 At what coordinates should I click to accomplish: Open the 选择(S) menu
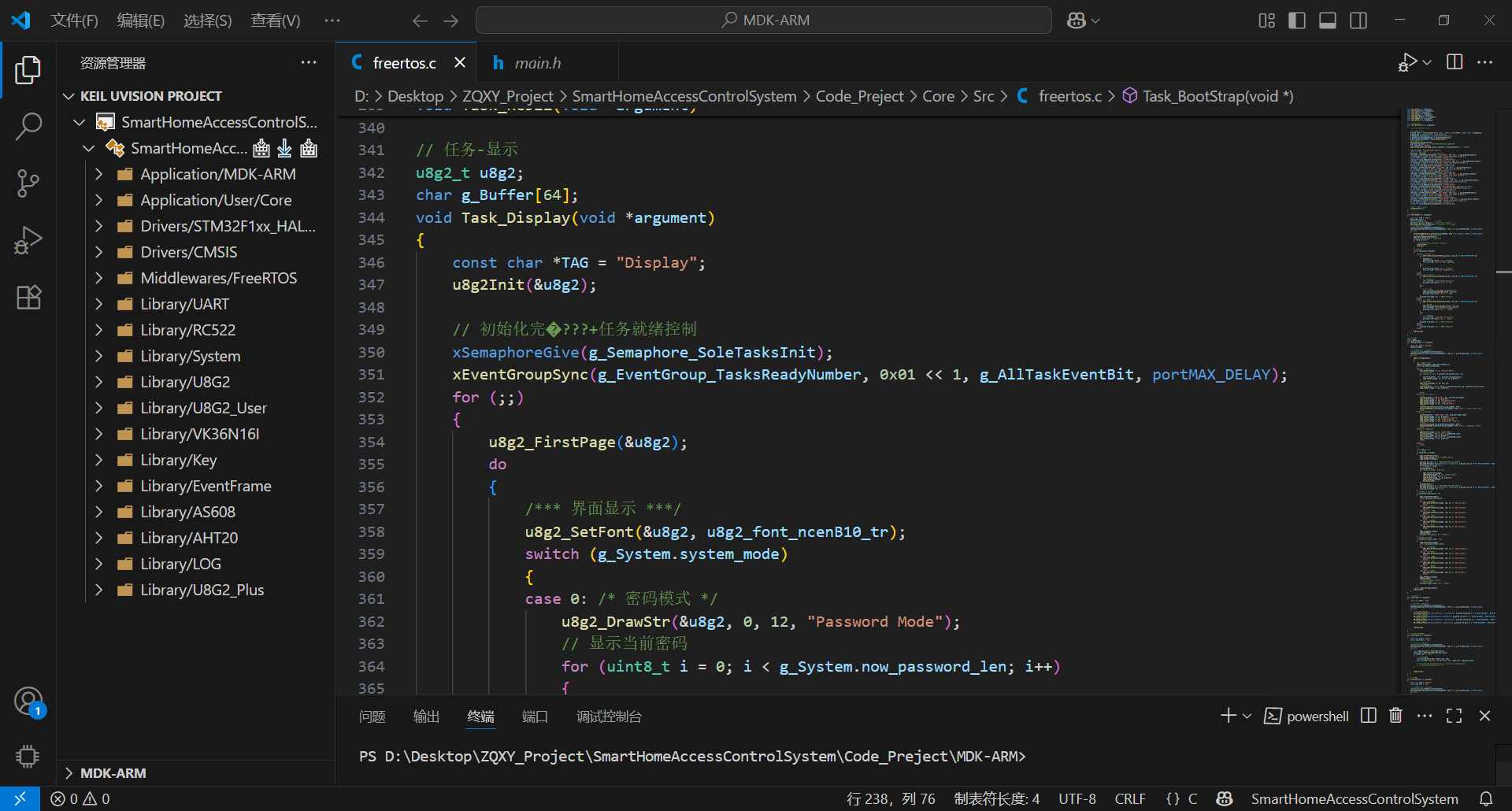click(x=208, y=20)
